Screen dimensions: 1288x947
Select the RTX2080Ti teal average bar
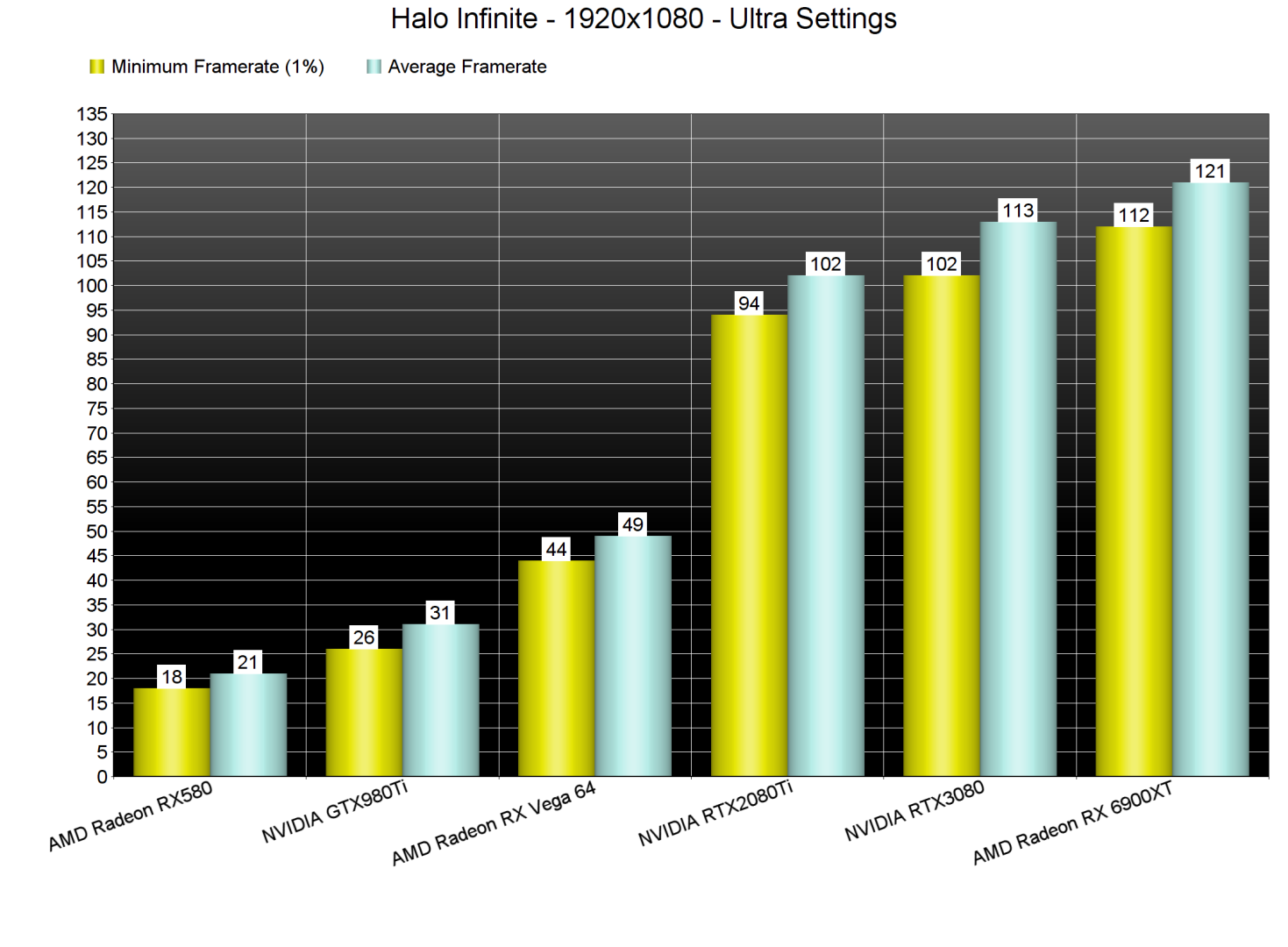[826, 526]
